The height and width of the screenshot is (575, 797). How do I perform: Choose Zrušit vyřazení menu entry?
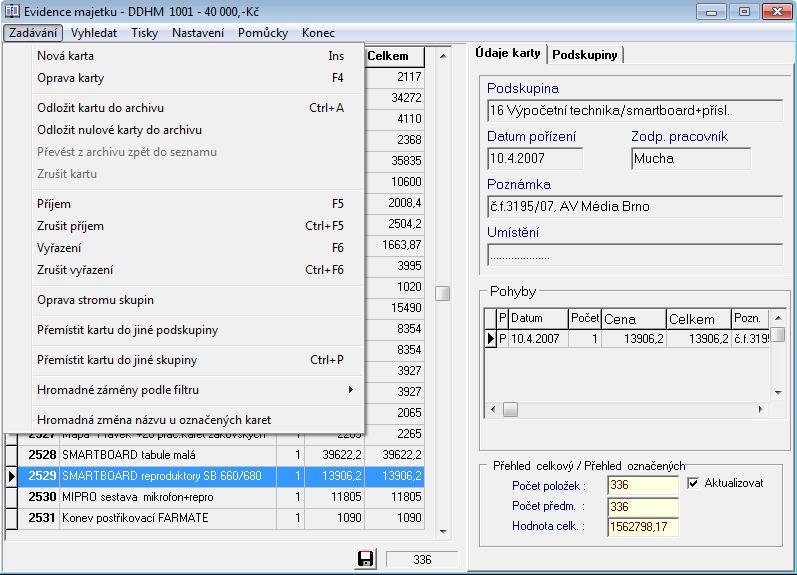coord(198,269)
